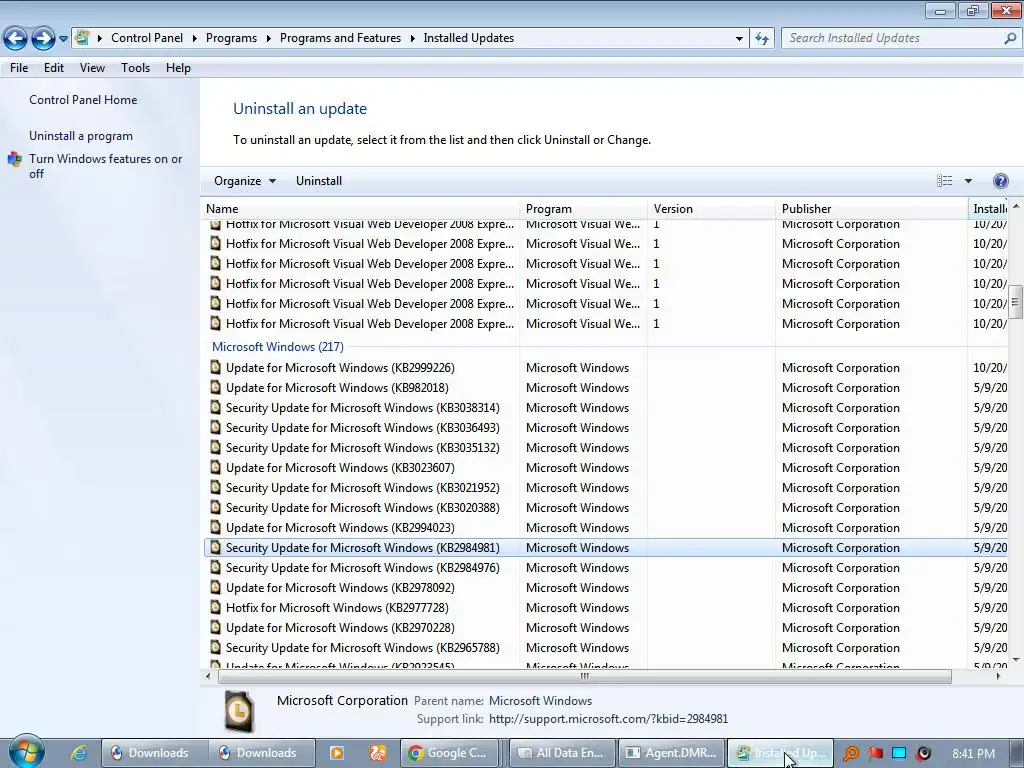Click icon of Update KB3023607

pyautogui.click(x=216, y=468)
